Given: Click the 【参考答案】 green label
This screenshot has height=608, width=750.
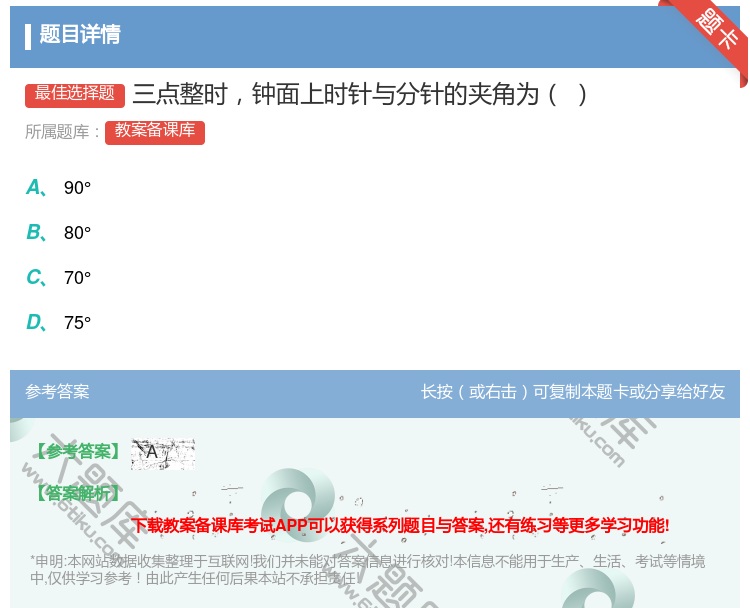Looking at the screenshot, I should [x=79, y=452].
